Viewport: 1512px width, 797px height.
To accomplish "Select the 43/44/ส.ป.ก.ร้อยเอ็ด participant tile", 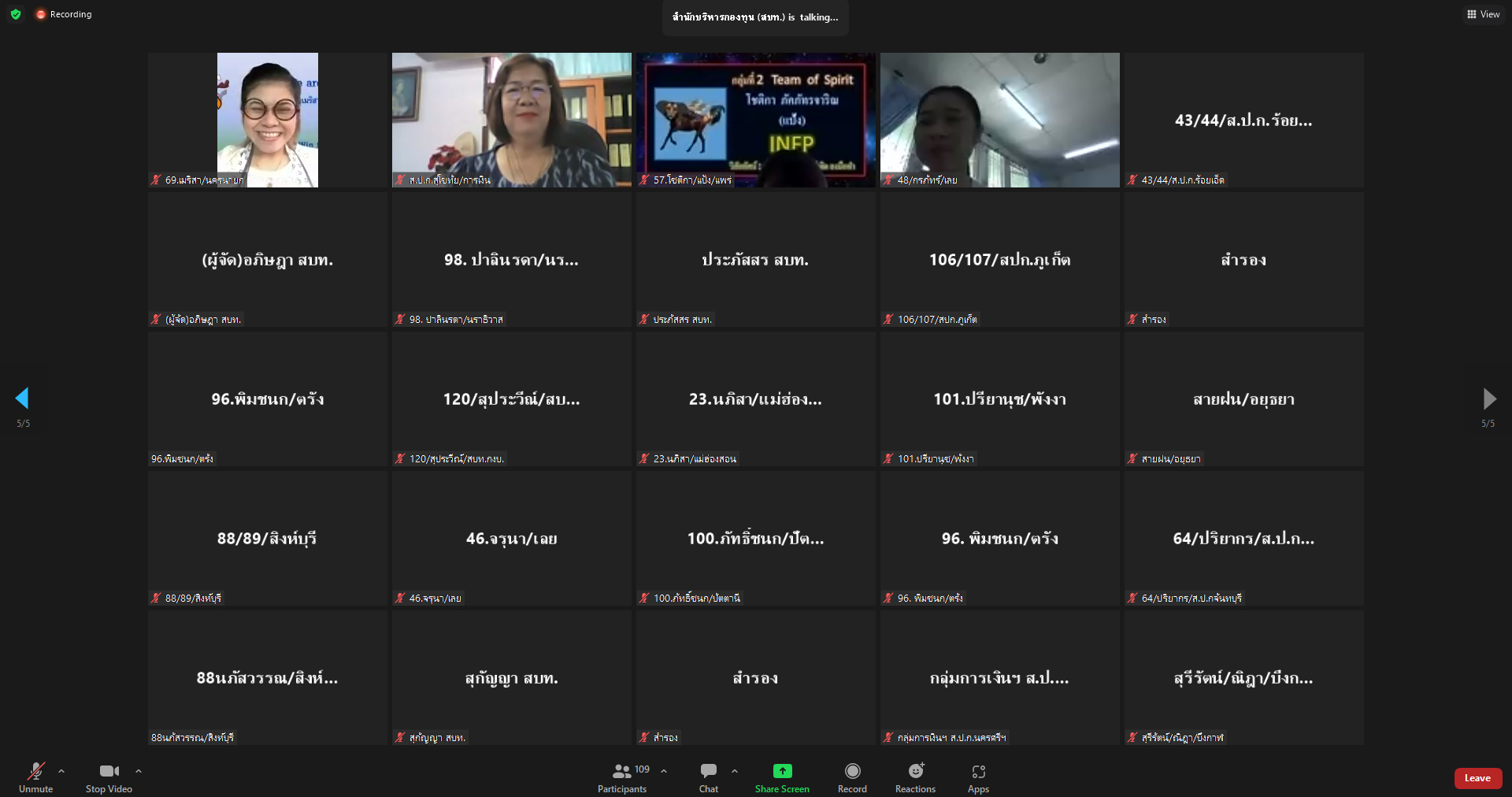I will pyautogui.click(x=1244, y=120).
